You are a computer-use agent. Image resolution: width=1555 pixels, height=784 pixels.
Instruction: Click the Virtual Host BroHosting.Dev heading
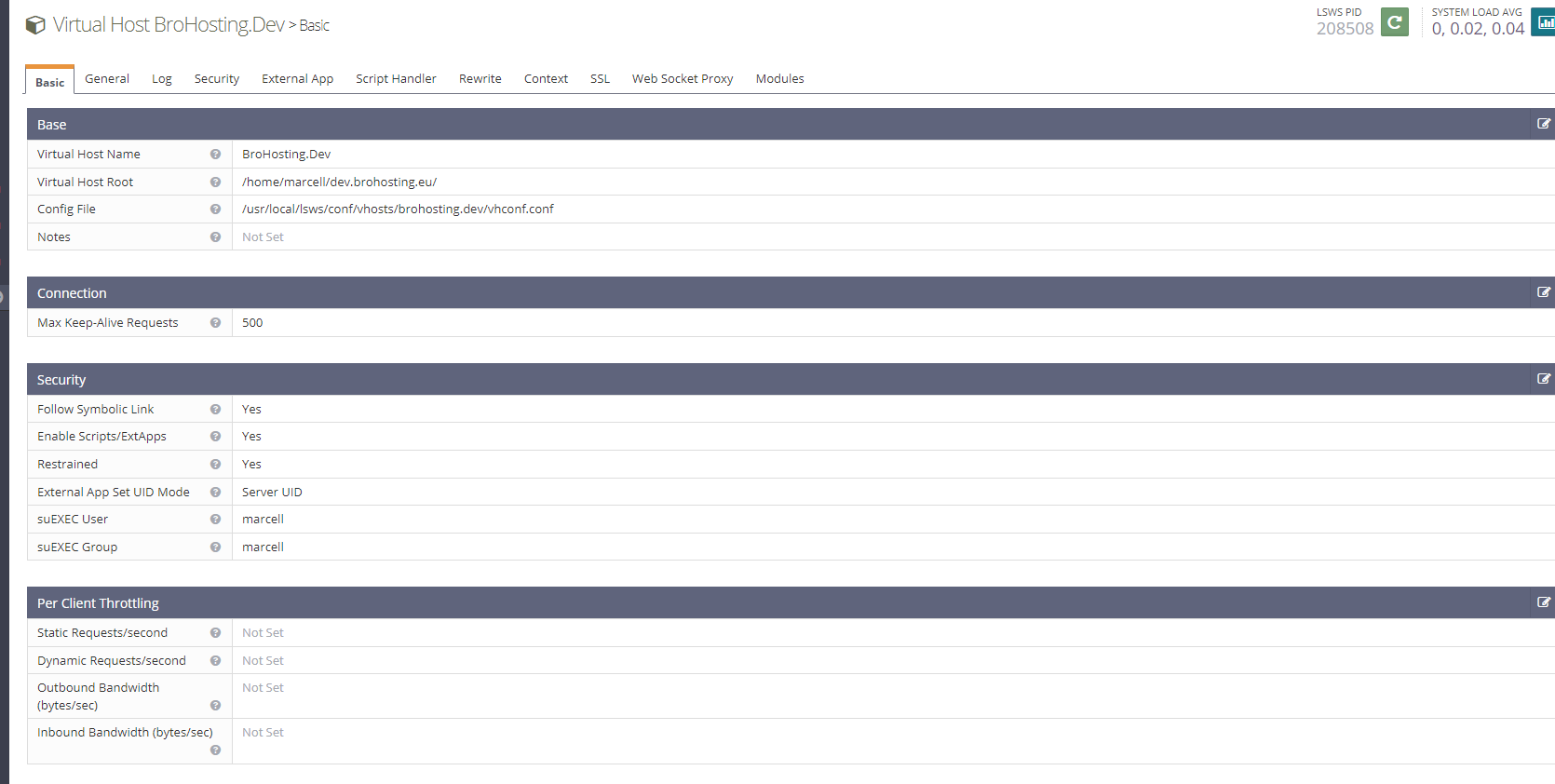click(169, 25)
